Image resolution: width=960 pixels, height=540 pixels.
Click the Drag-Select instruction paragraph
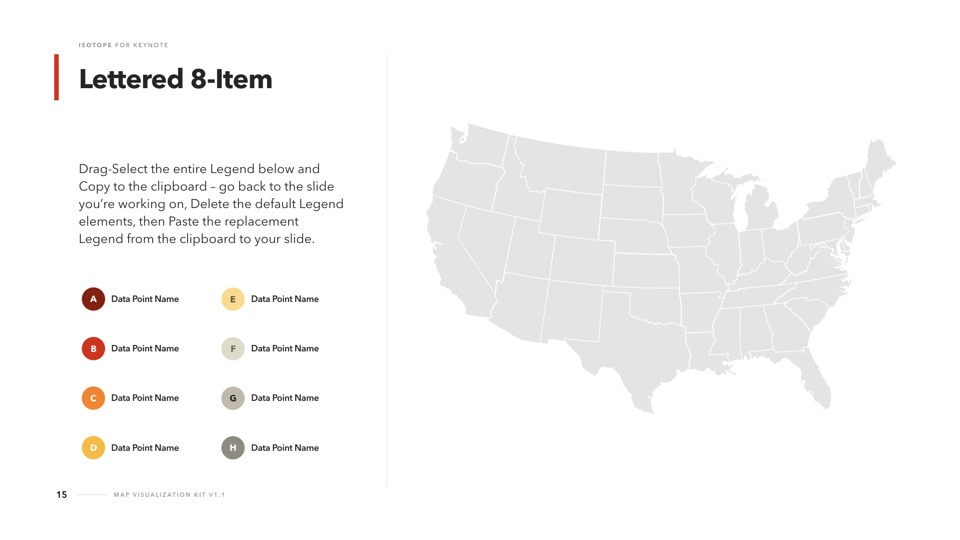tap(211, 204)
